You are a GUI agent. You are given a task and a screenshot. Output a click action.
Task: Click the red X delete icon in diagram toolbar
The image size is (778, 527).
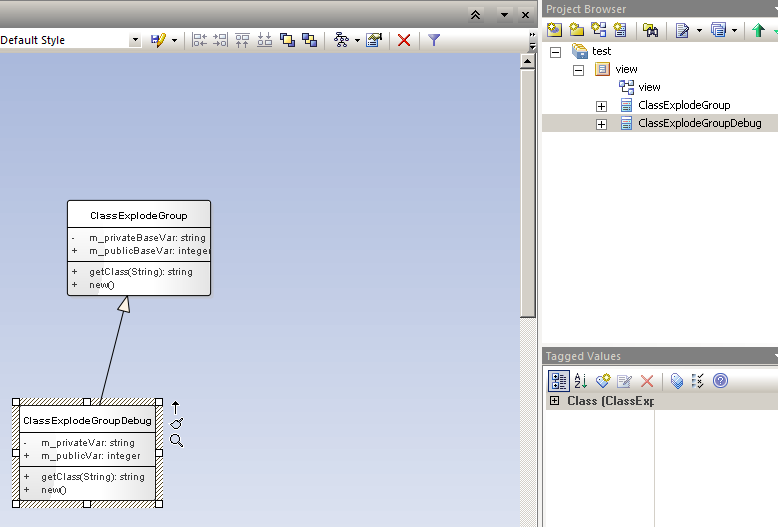(404, 40)
